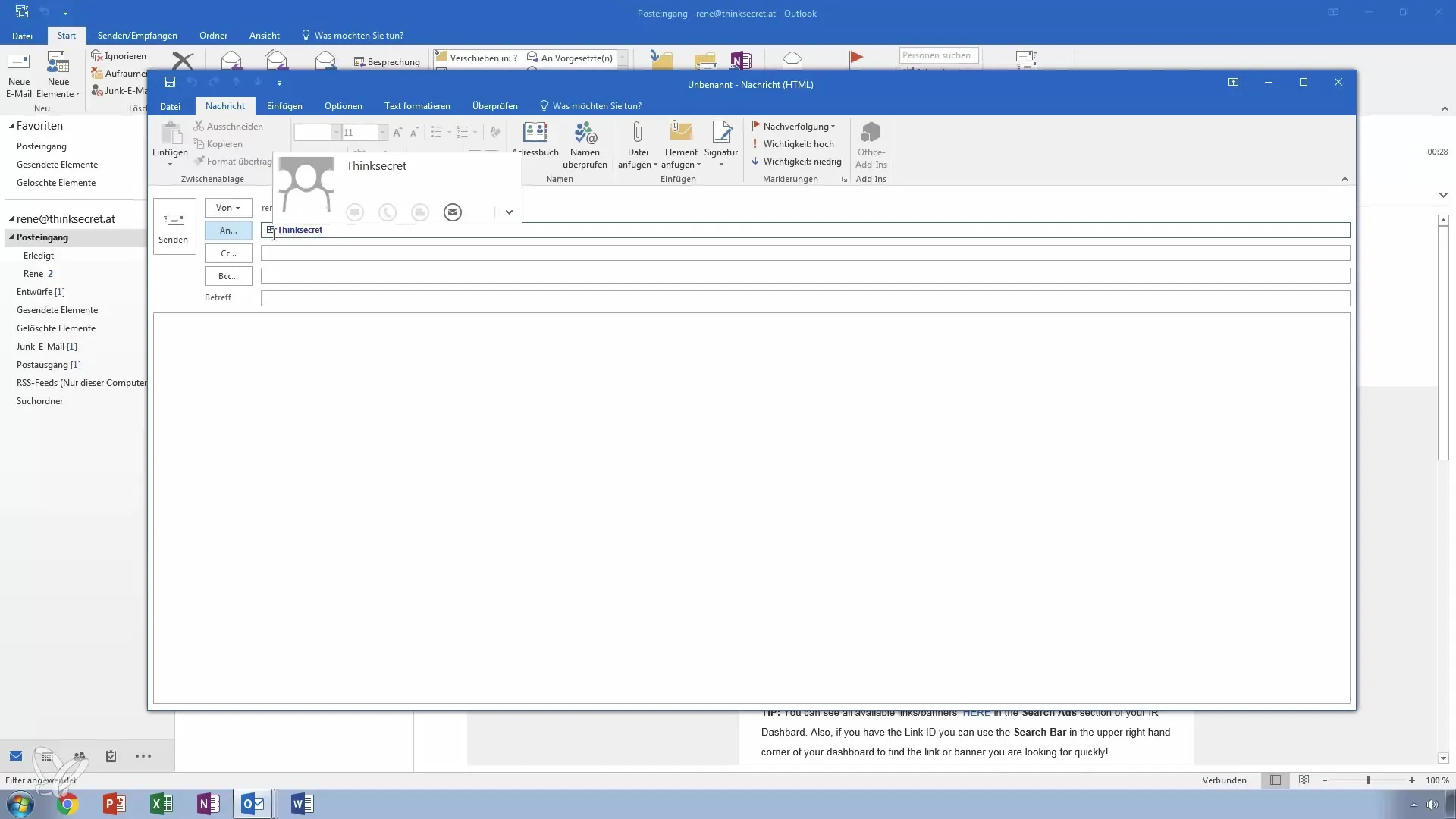Click the email icon in contact card
The height and width of the screenshot is (819, 1456).
click(x=453, y=212)
